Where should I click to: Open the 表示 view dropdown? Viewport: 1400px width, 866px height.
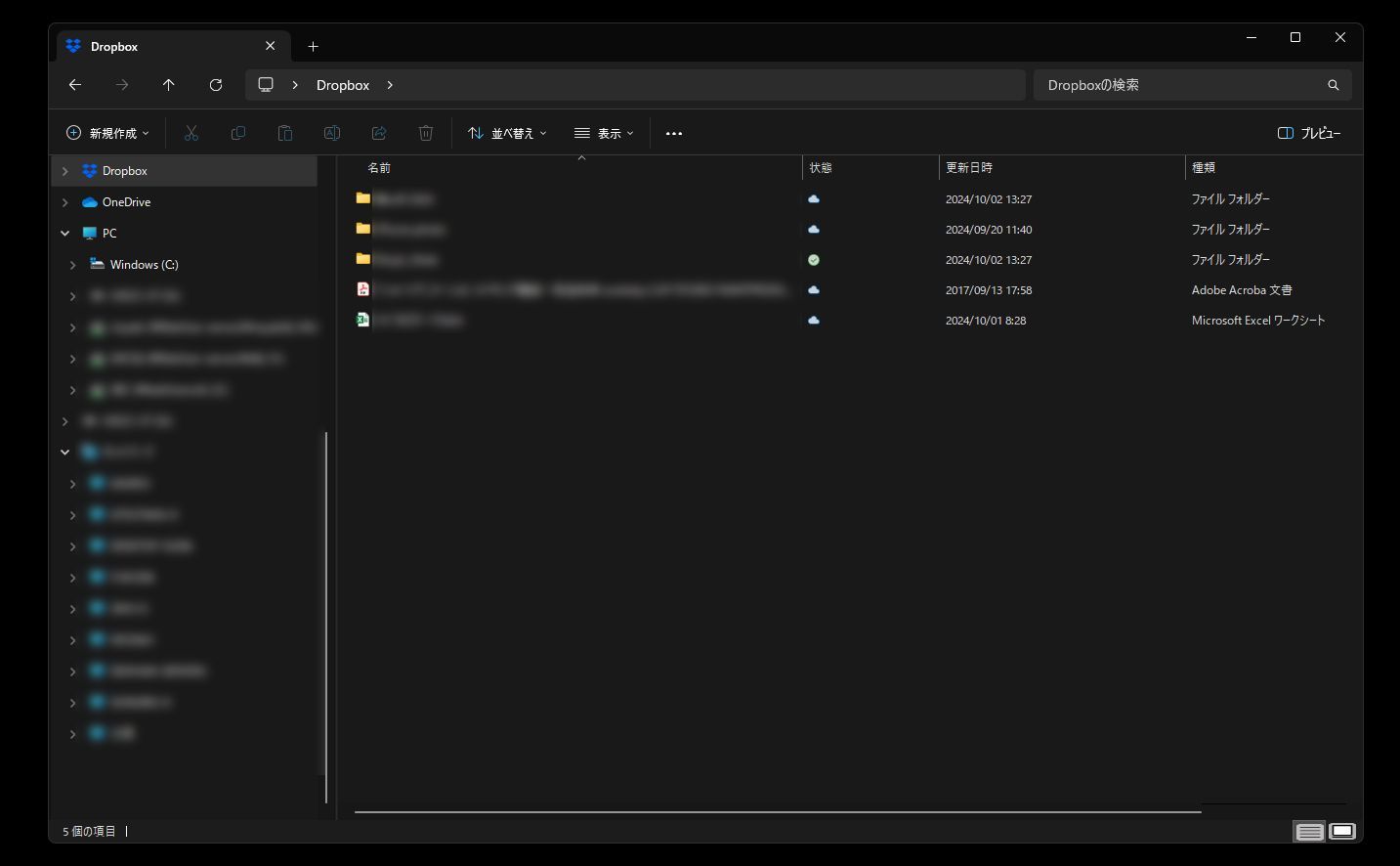pos(604,133)
